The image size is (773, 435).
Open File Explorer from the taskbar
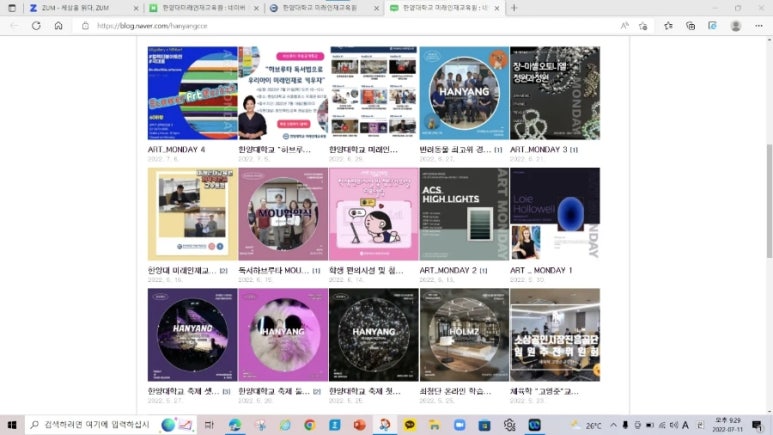(x=434, y=425)
